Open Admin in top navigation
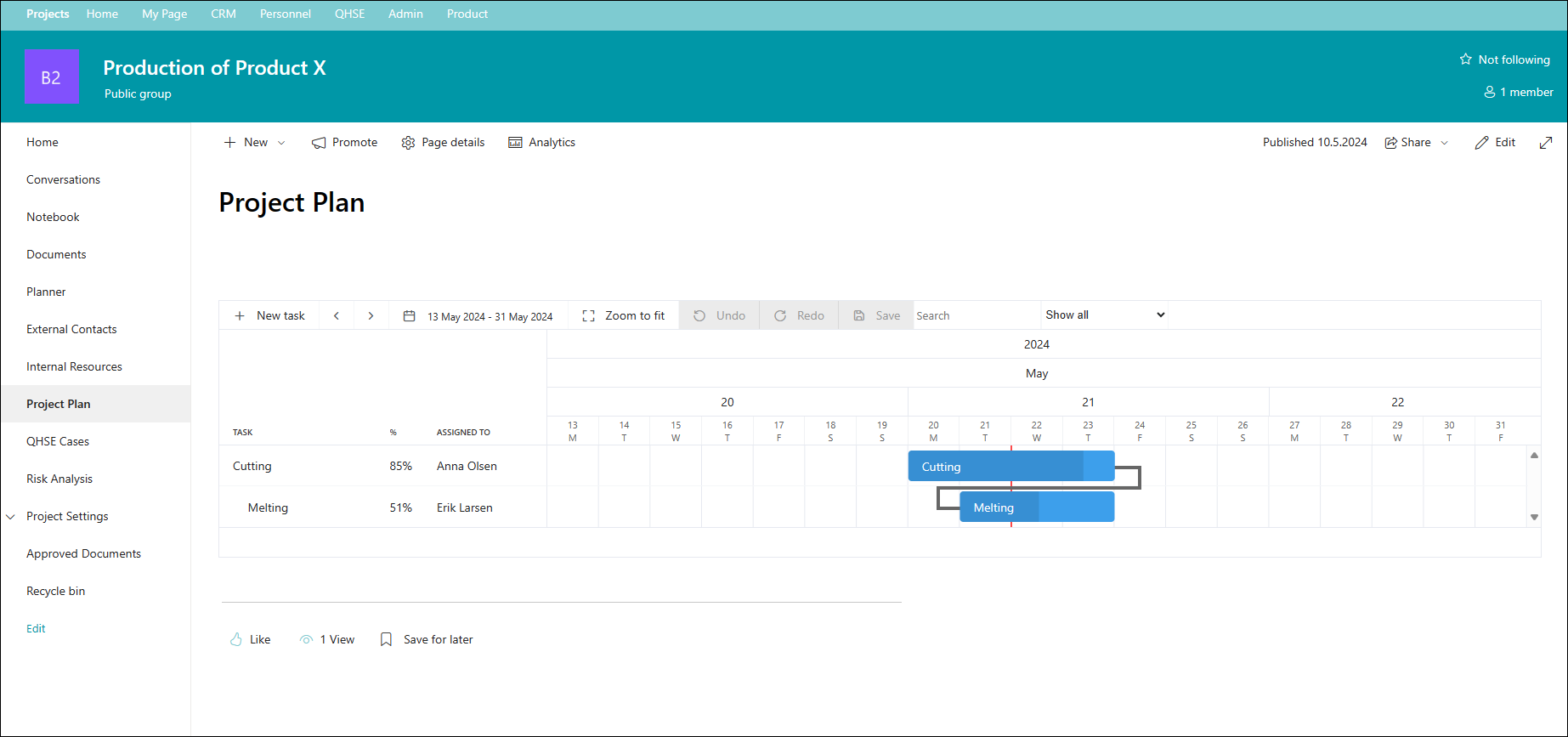This screenshot has width=1568, height=737. [x=405, y=14]
